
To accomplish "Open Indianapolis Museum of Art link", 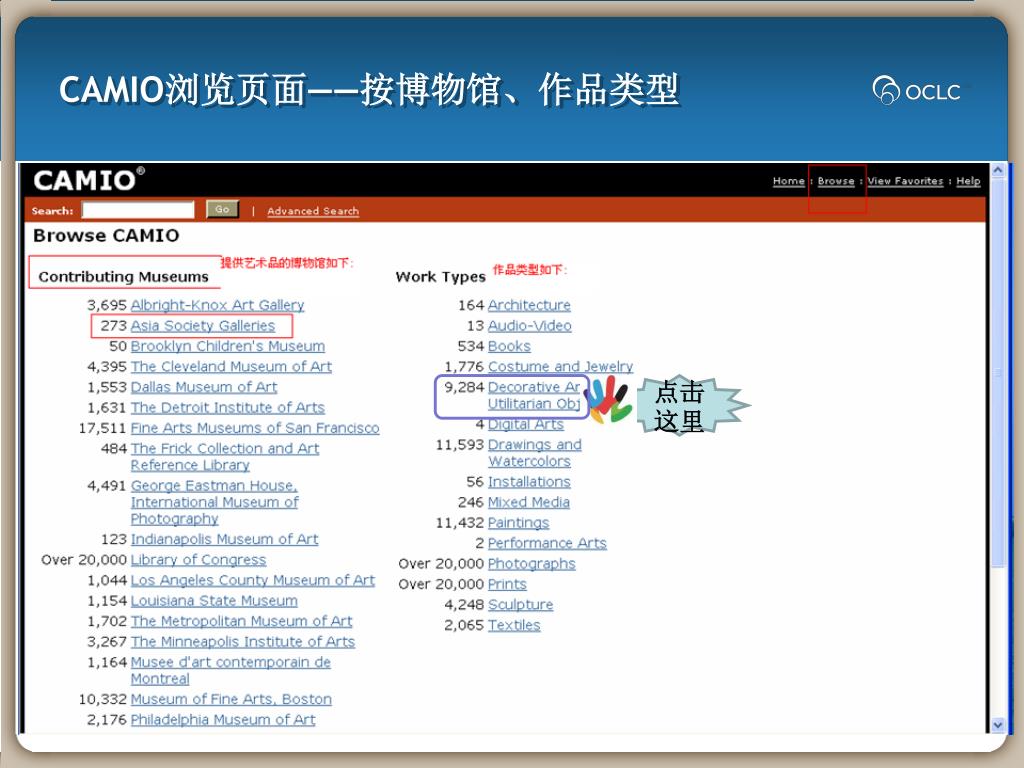I will 225,539.
